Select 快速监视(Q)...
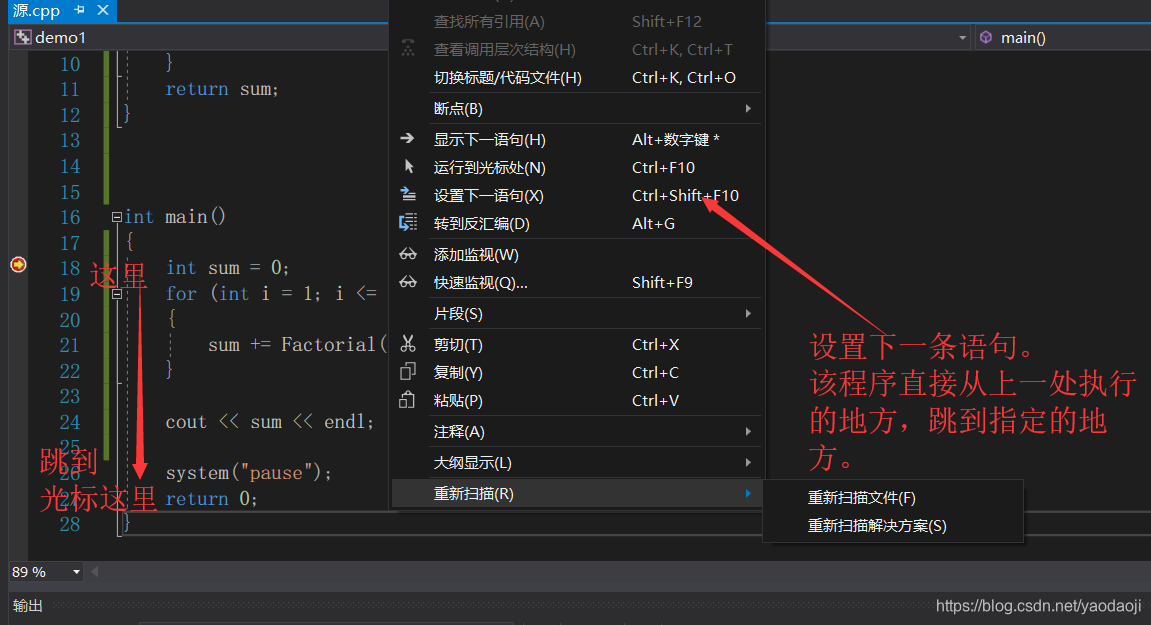This screenshot has height=625, width=1151. (577, 283)
